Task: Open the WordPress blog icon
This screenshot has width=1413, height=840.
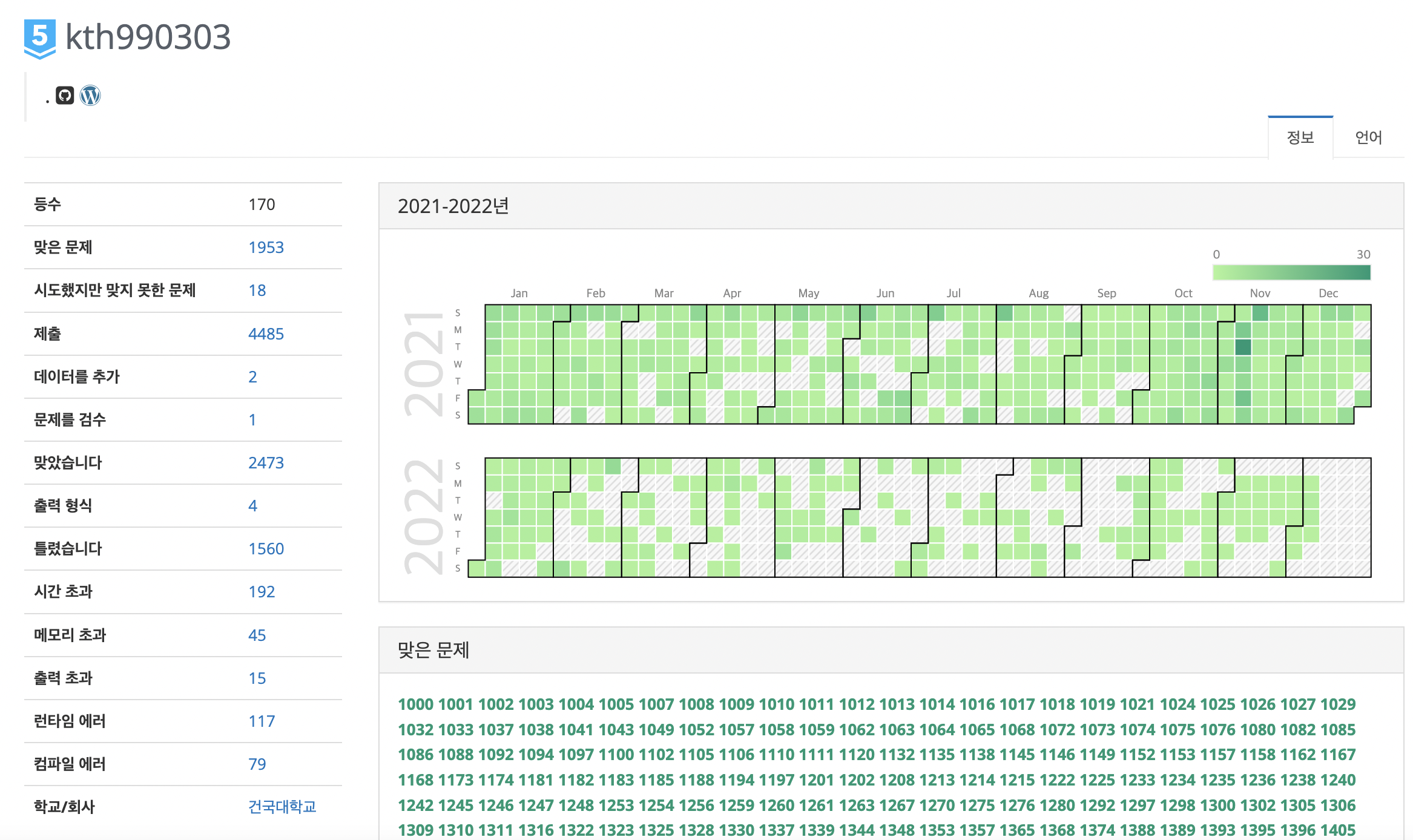Action: point(90,96)
